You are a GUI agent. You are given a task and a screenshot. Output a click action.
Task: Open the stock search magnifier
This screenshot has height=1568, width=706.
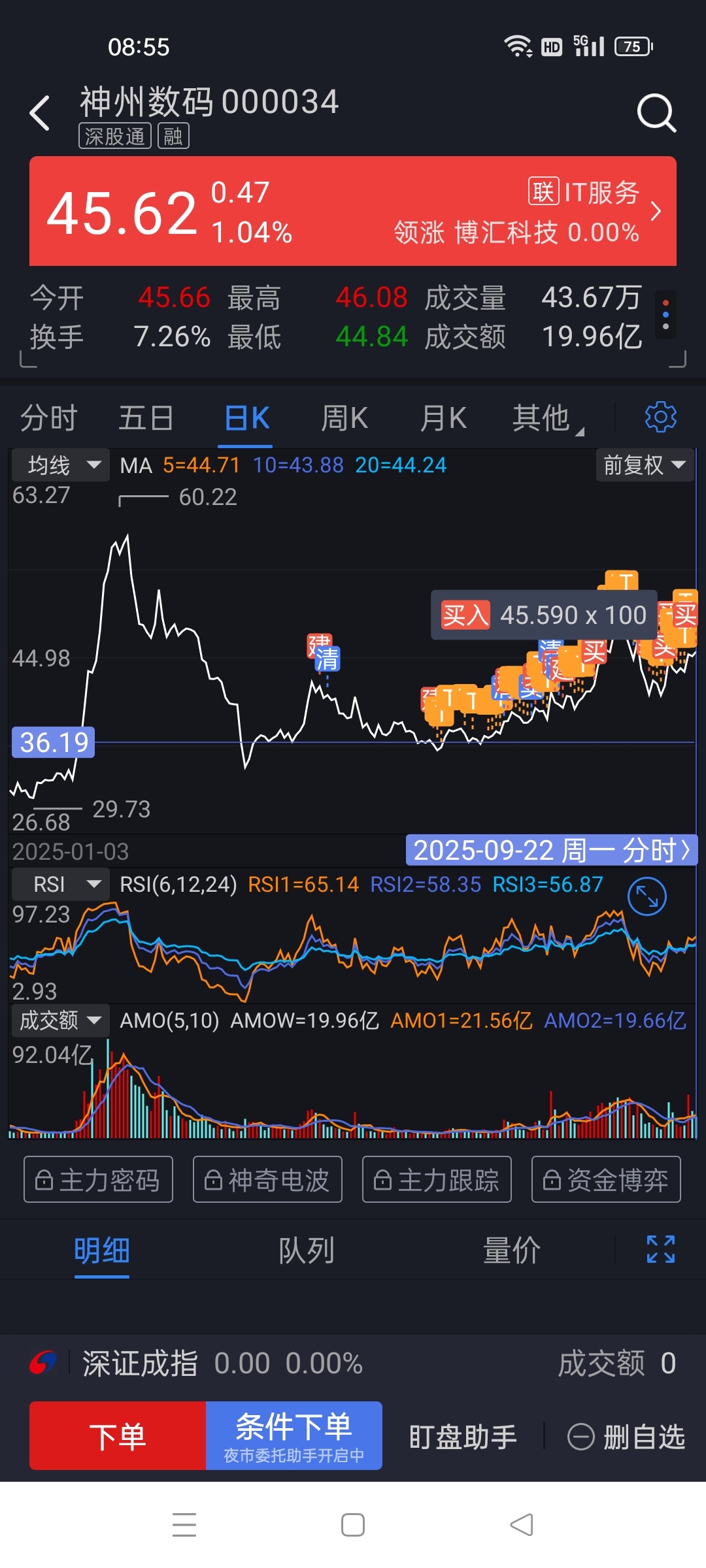pyautogui.click(x=656, y=113)
